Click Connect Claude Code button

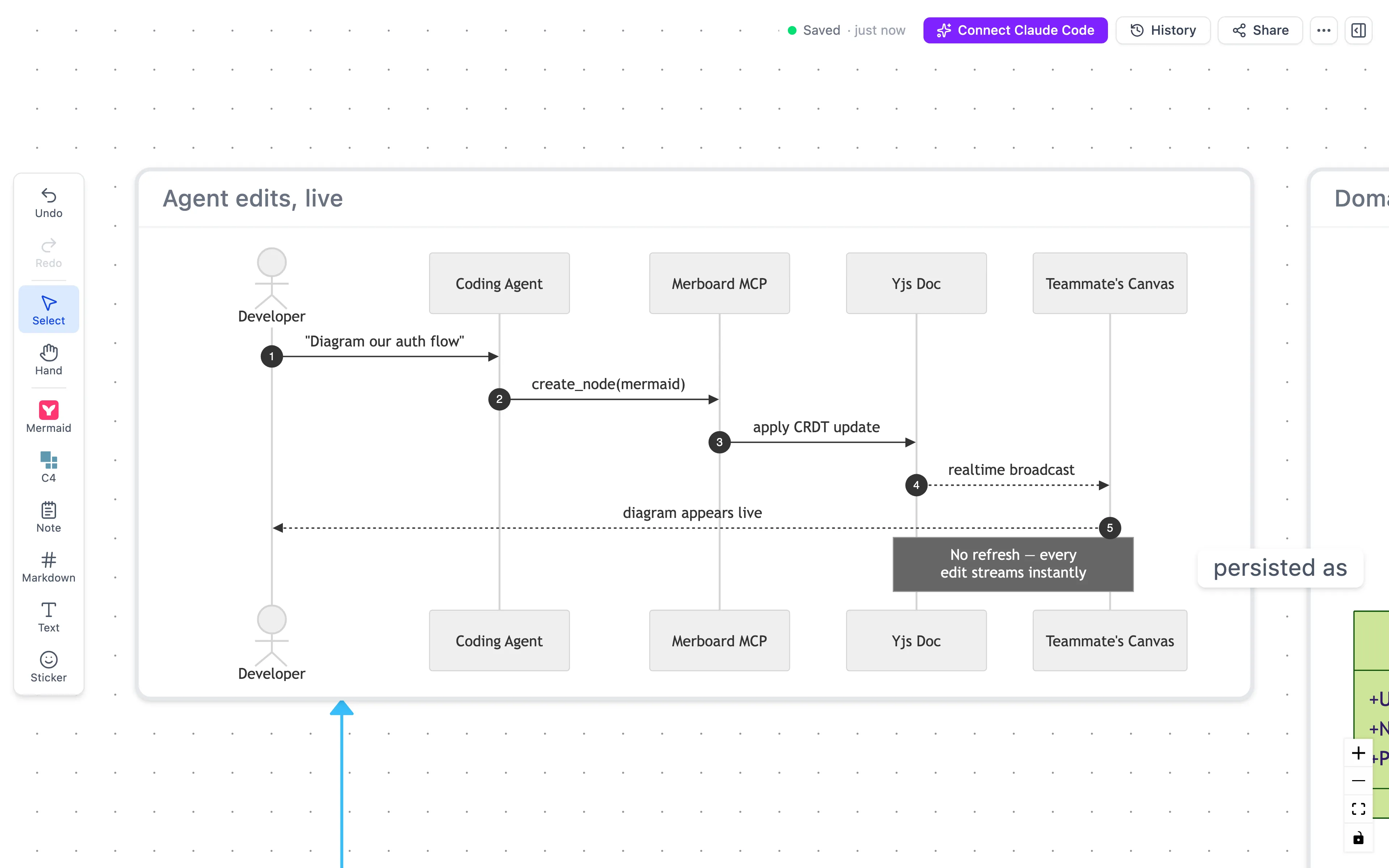pos(1015,30)
